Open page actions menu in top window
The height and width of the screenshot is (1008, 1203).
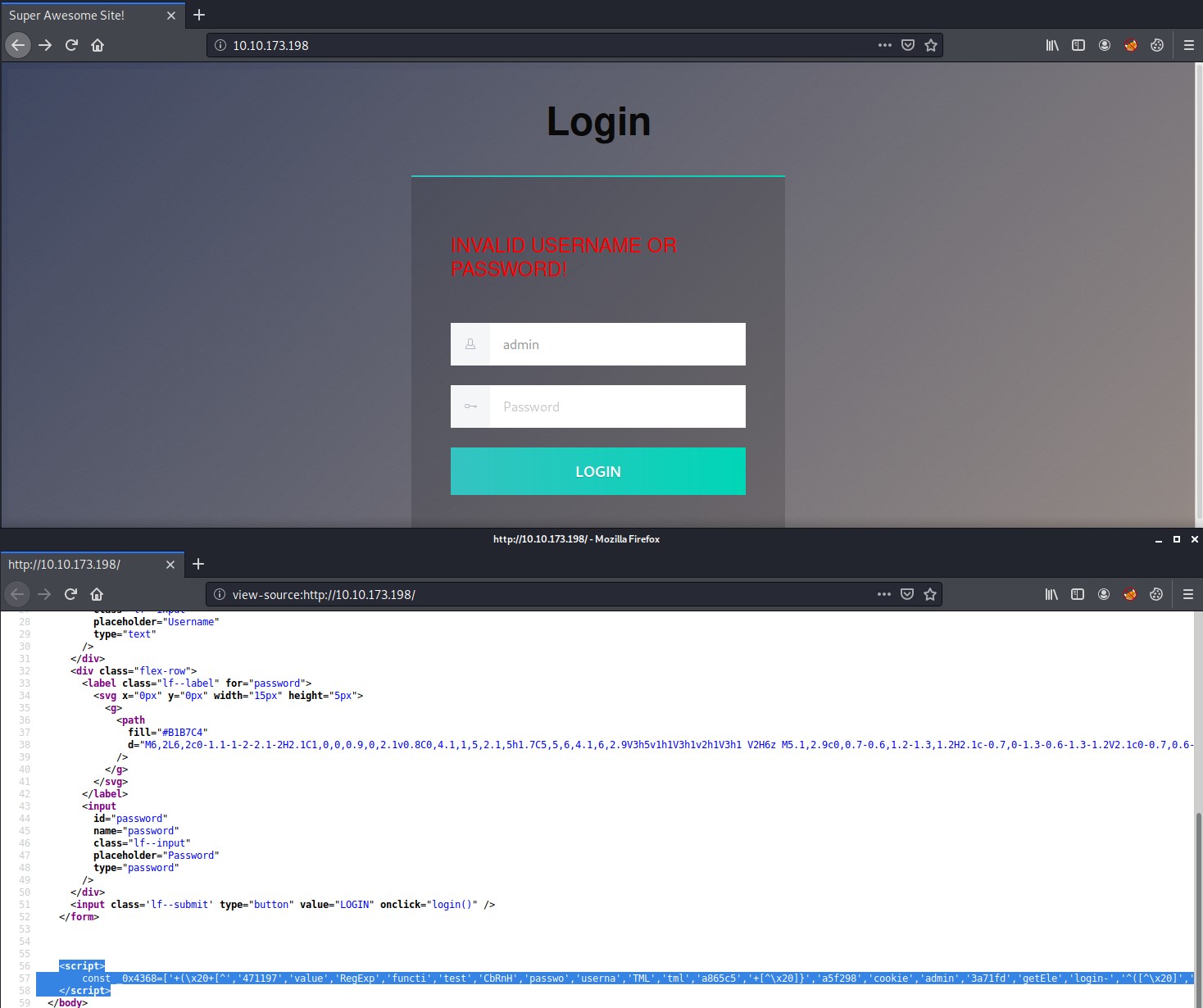pos(885,45)
